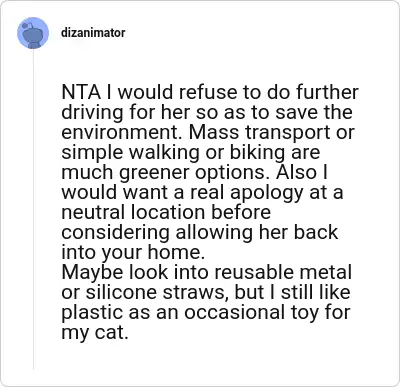Click the final words "my cat."

pyautogui.click(x=95, y=333)
